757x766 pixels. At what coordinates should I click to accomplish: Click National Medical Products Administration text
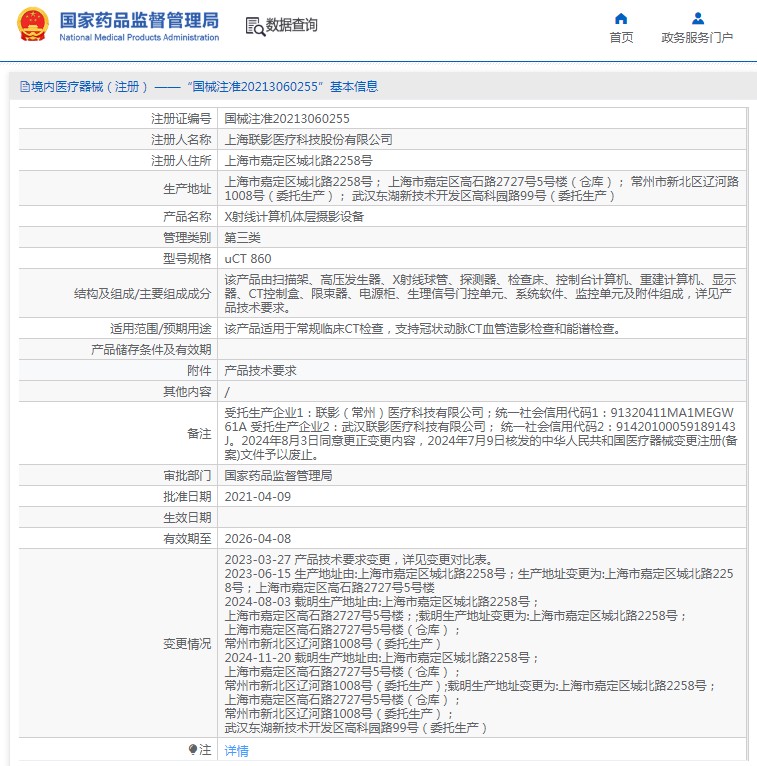click(x=139, y=38)
